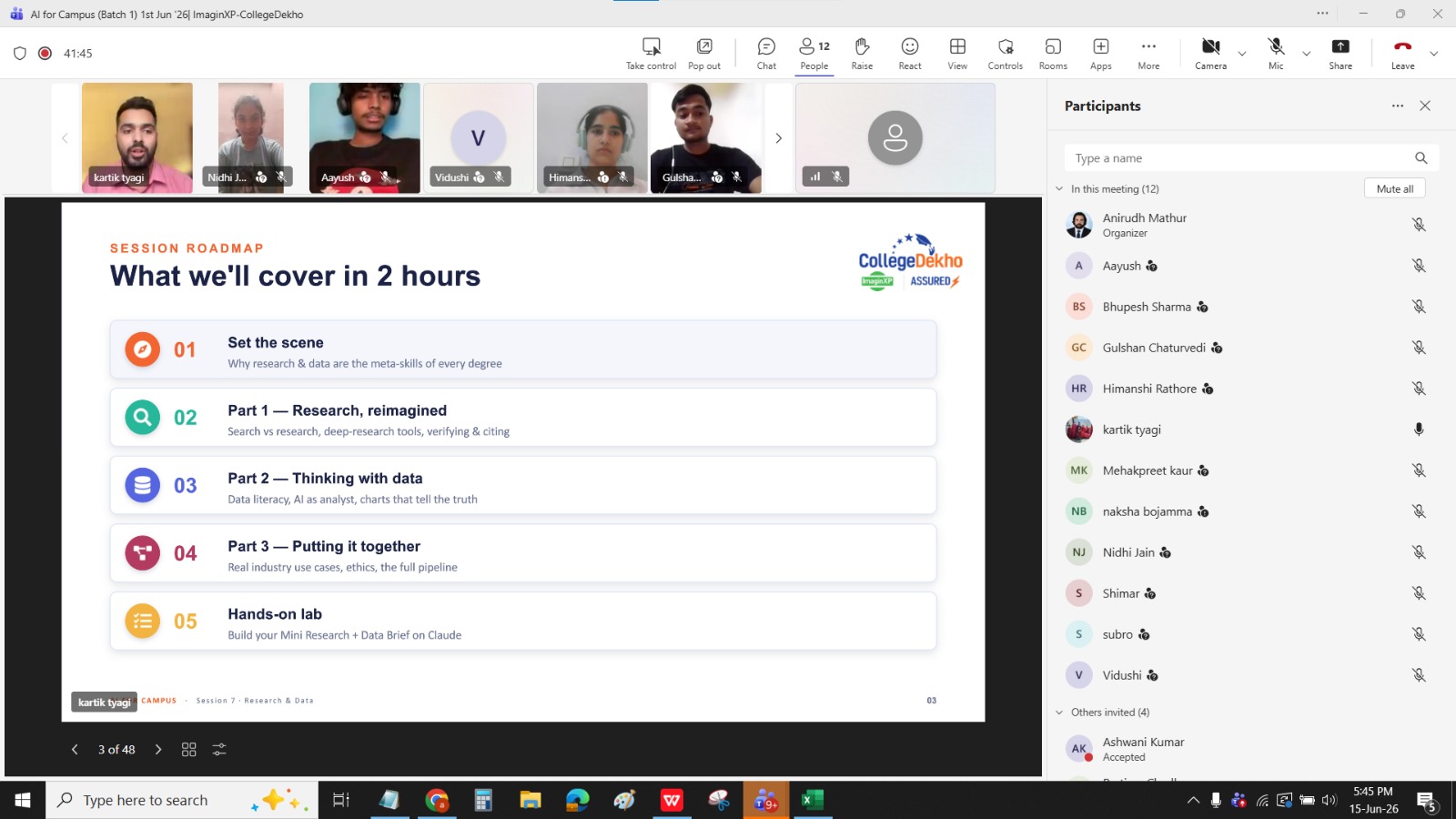Click the taskbar search box
1456x819 pixels.
182,800
